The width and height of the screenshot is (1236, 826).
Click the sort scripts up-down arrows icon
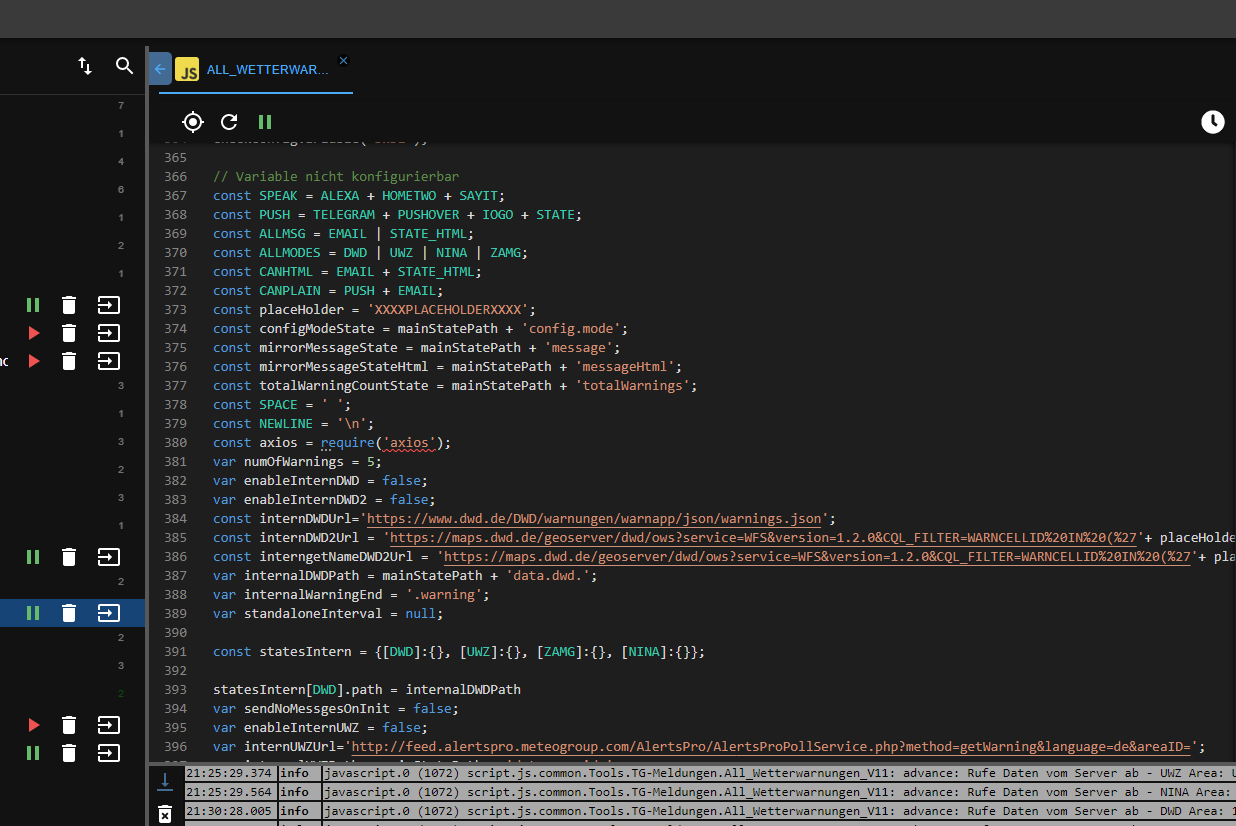85,66
